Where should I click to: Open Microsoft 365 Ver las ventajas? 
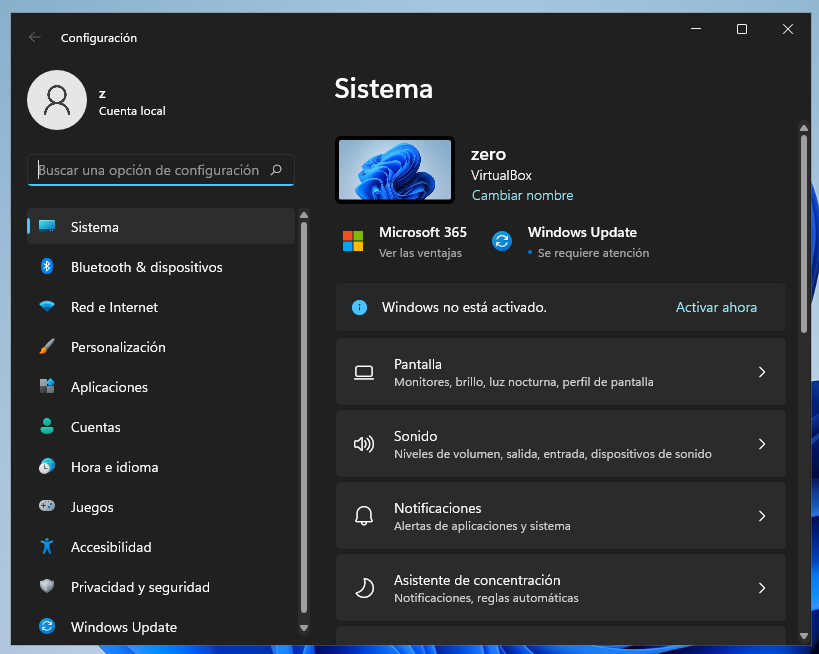coord(405,242)
